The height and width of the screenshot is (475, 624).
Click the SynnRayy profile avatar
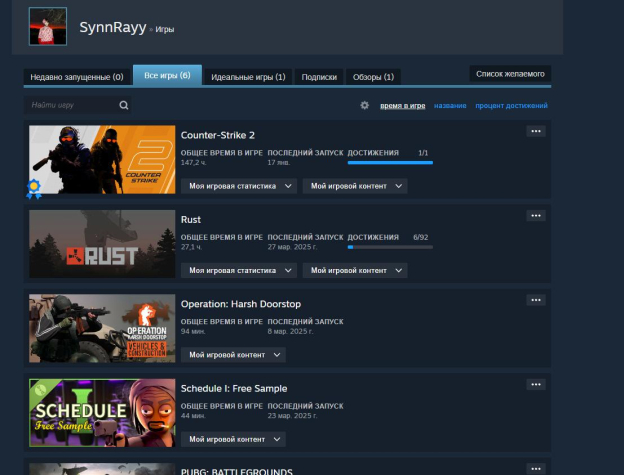coord(48,27)
